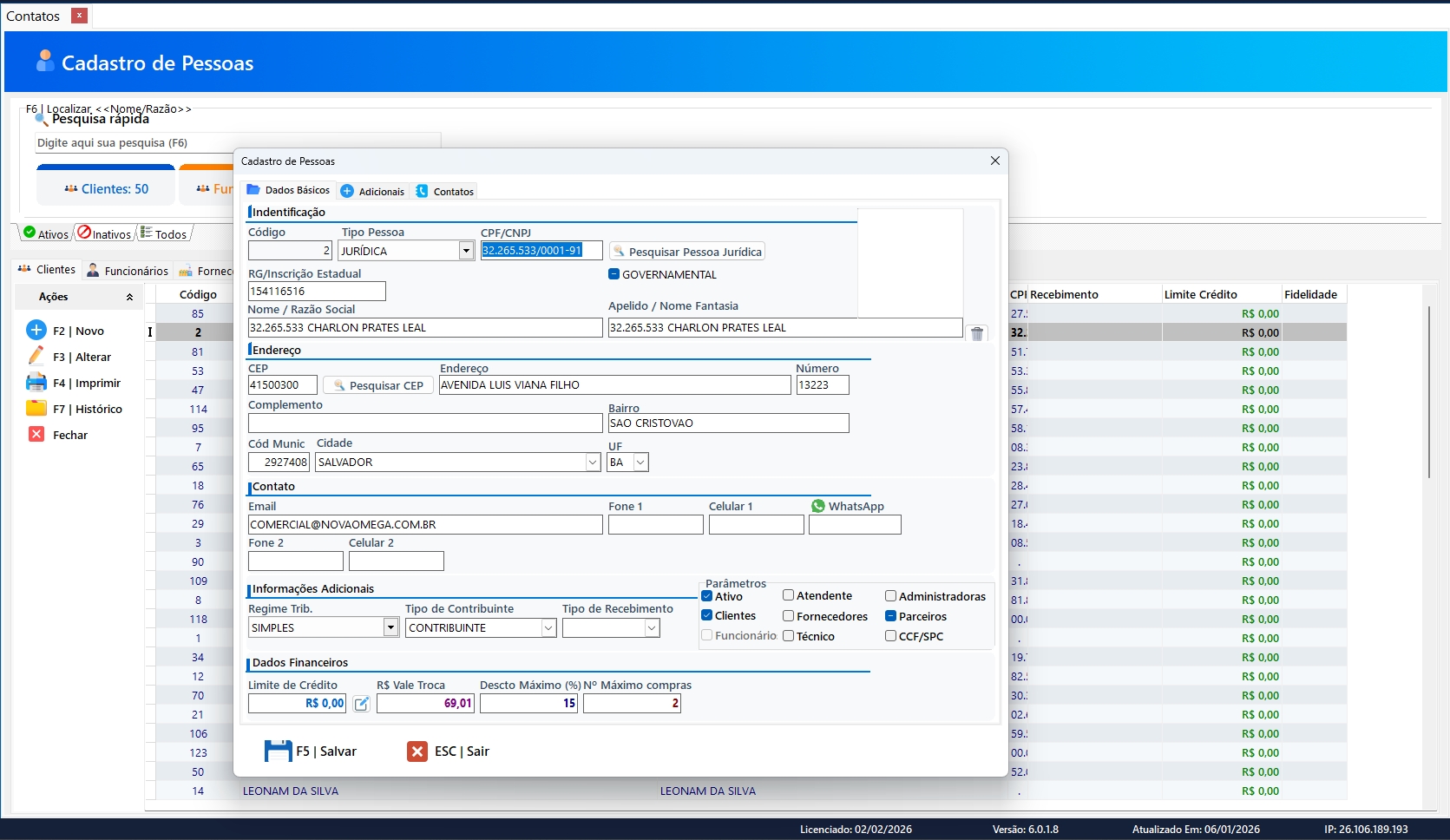Open the Adicionais tab

coord(372,191)
